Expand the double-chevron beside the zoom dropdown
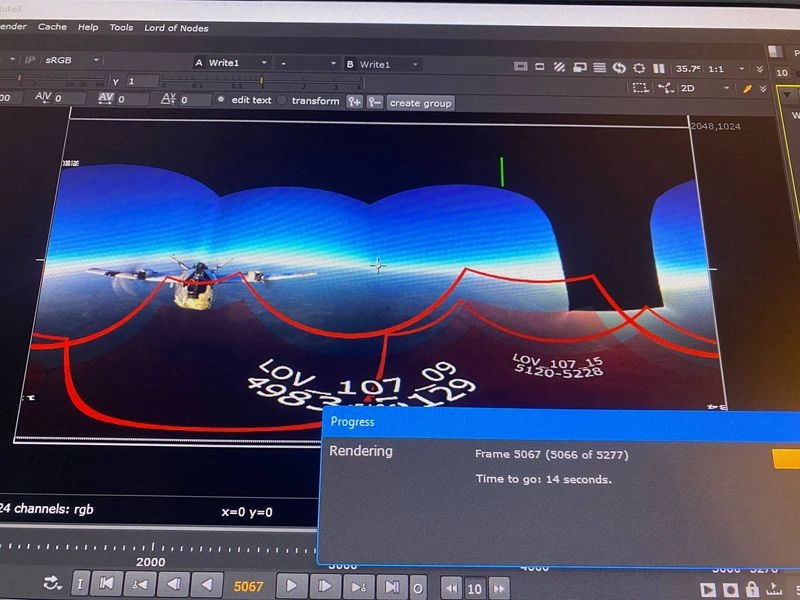This screenshot has width=800, height=600. (x=760, y=69)
